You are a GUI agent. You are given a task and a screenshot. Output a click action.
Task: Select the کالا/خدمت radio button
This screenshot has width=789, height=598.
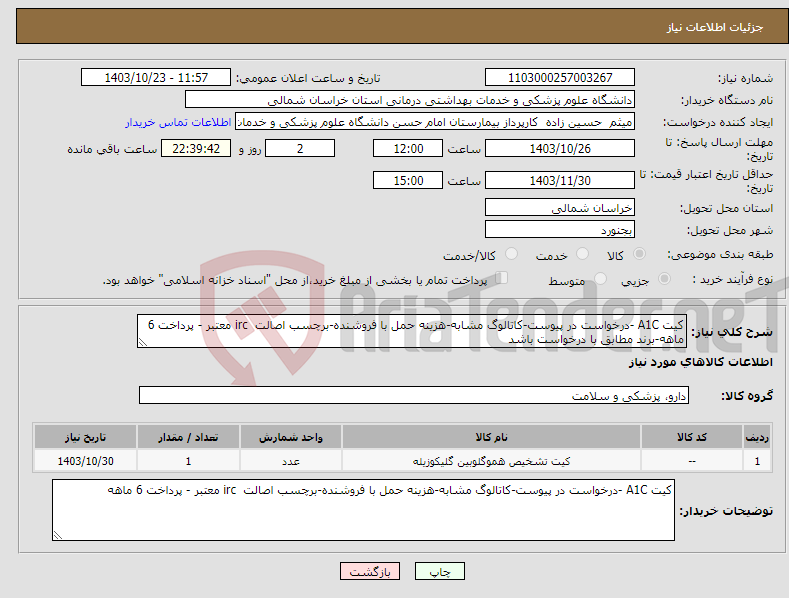(x=511, y=254)
